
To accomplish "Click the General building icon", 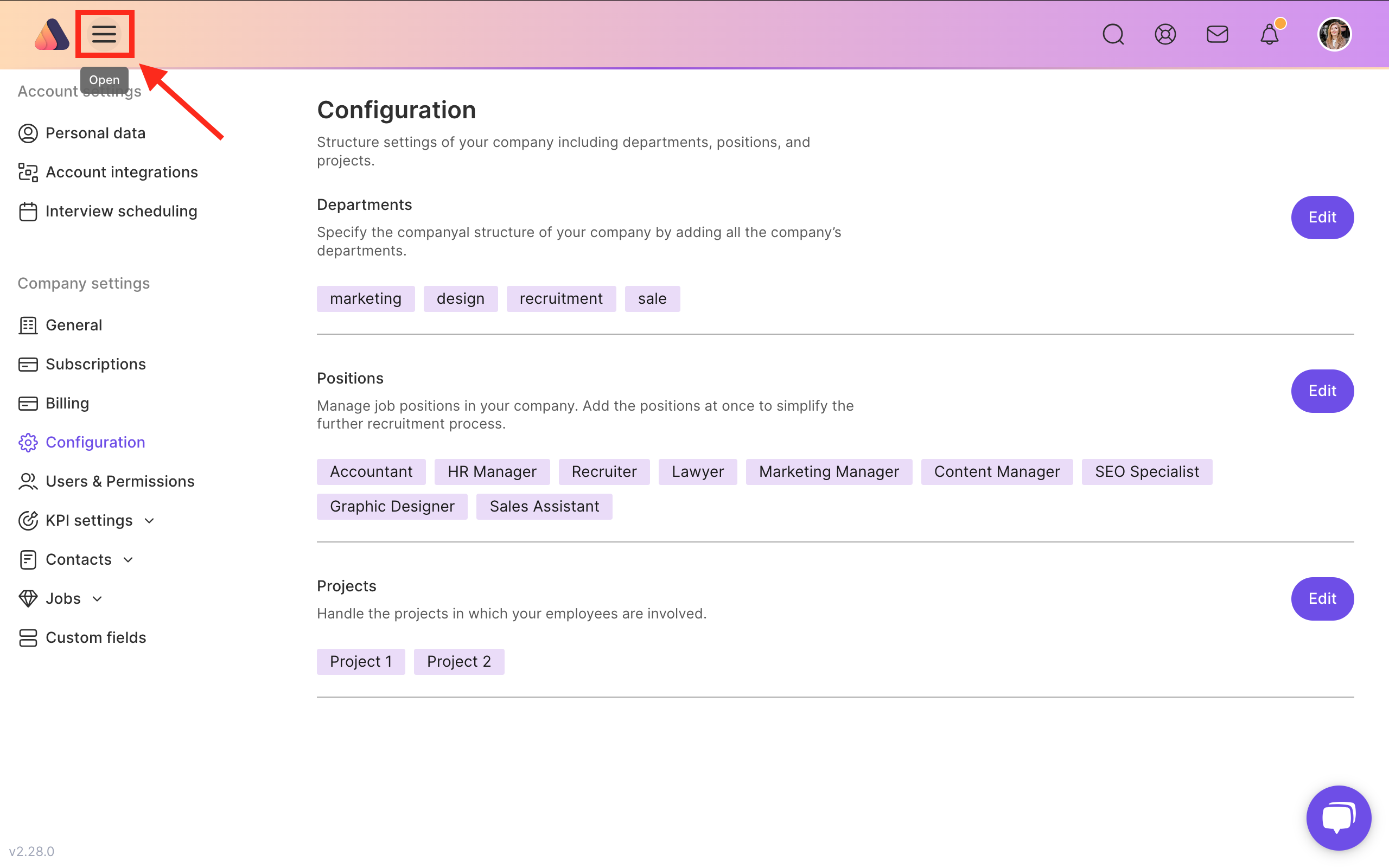I will 28,325.
